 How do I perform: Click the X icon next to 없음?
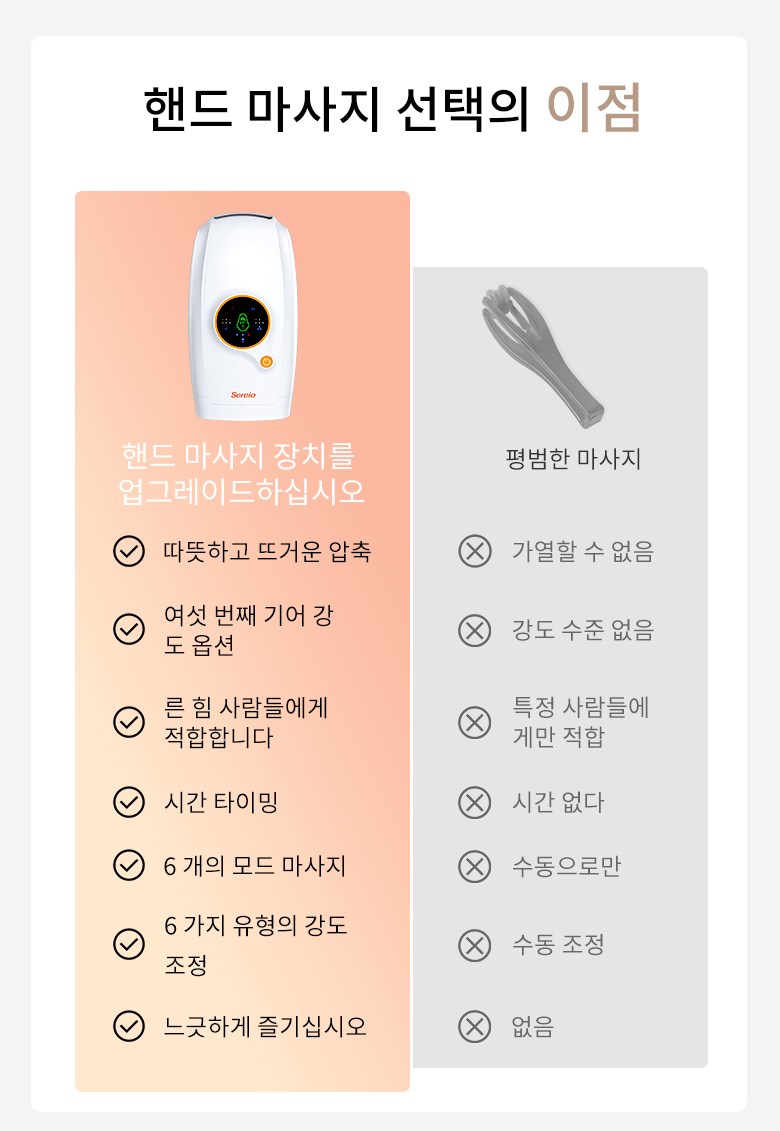[474, 1027]
